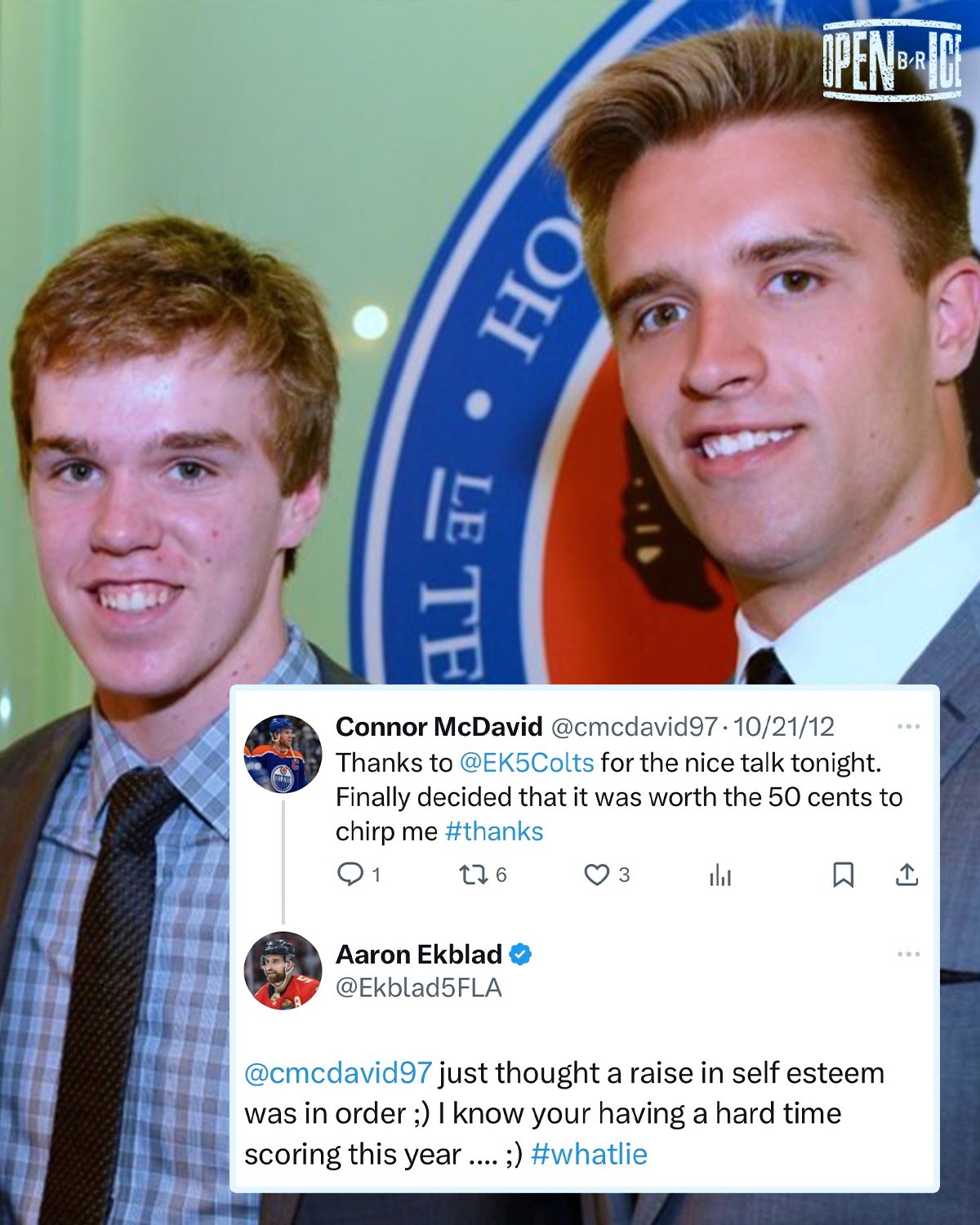This screenshot has width=980, height=1225.
Task: Open the #whatlie hashtag
Action: pyautogui.click(x=589, y=1154)
